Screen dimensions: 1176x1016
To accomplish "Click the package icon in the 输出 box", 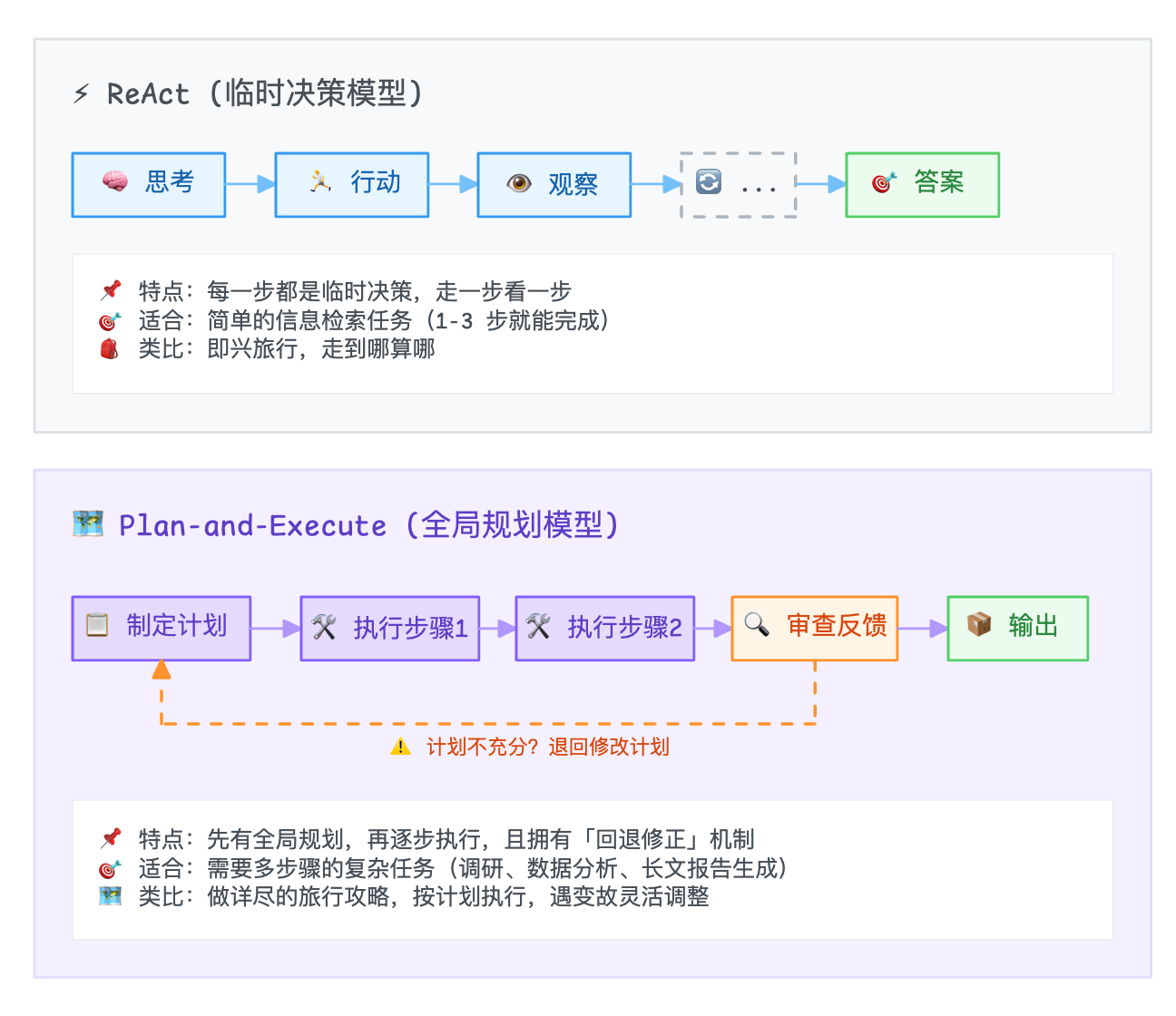I will 979,624.
